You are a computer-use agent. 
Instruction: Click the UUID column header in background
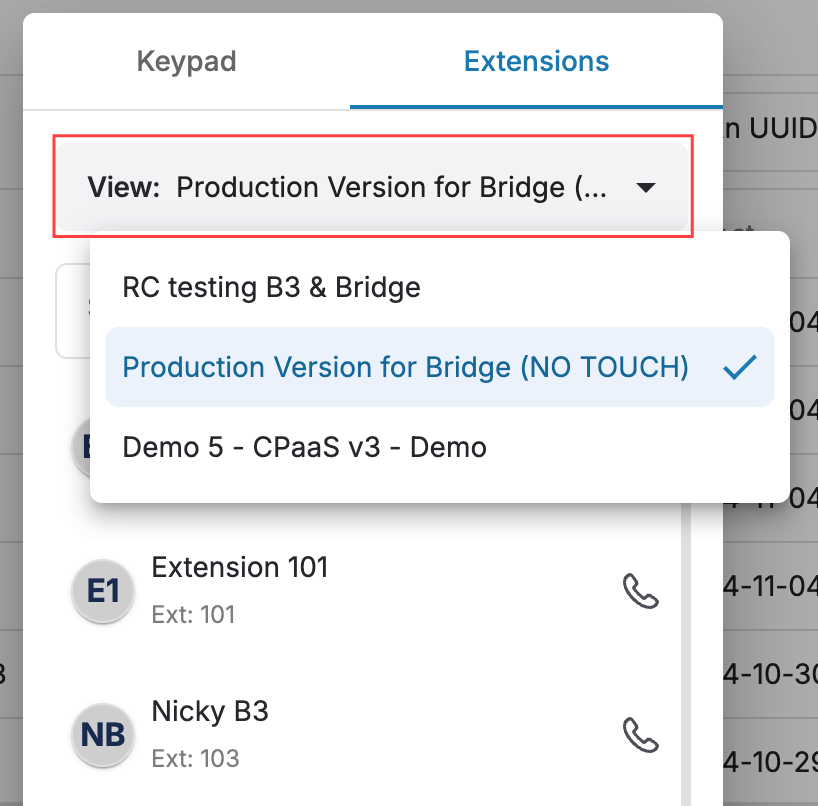[771, 128]
